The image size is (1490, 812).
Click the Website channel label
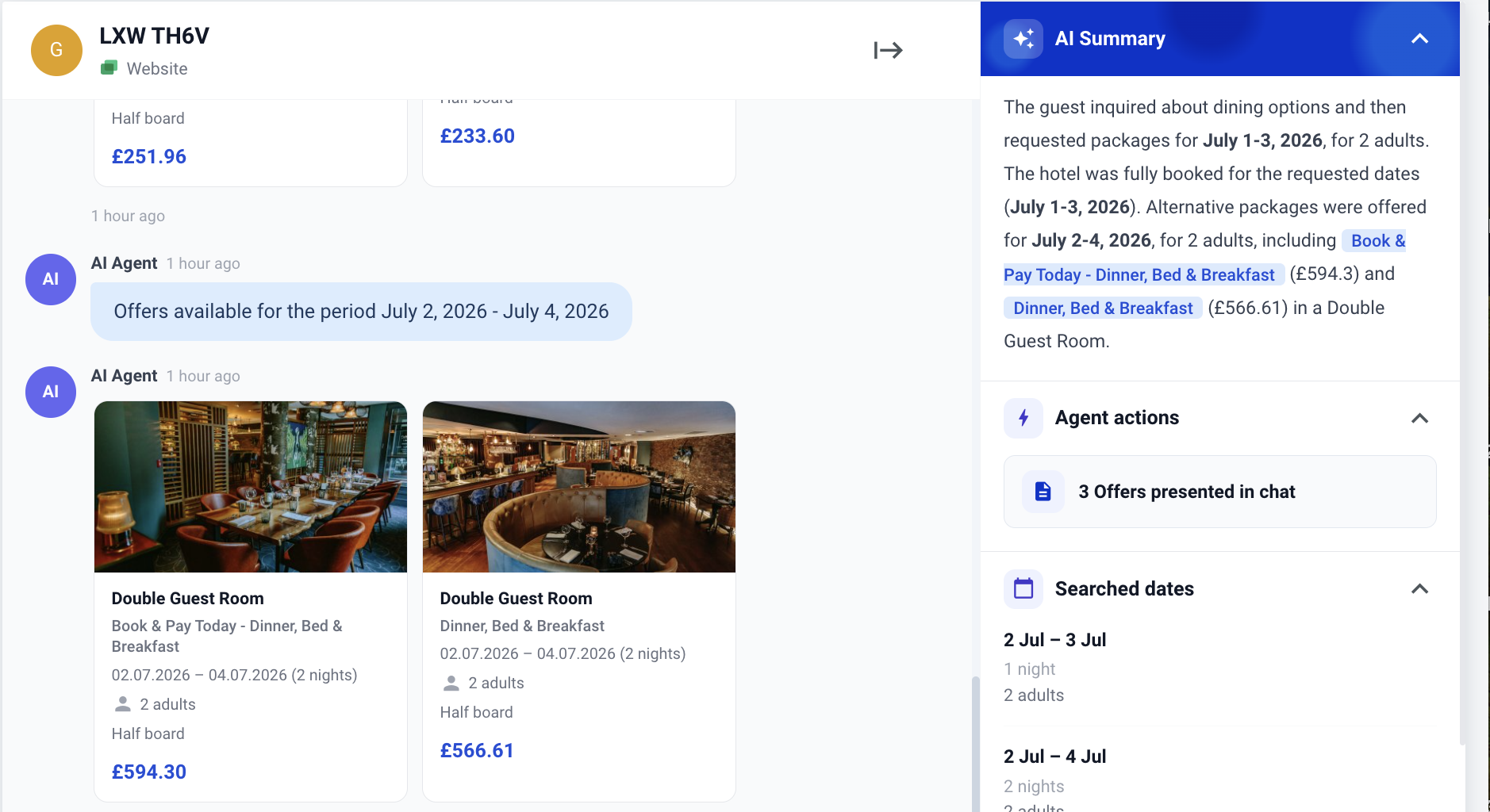point(157,69)
